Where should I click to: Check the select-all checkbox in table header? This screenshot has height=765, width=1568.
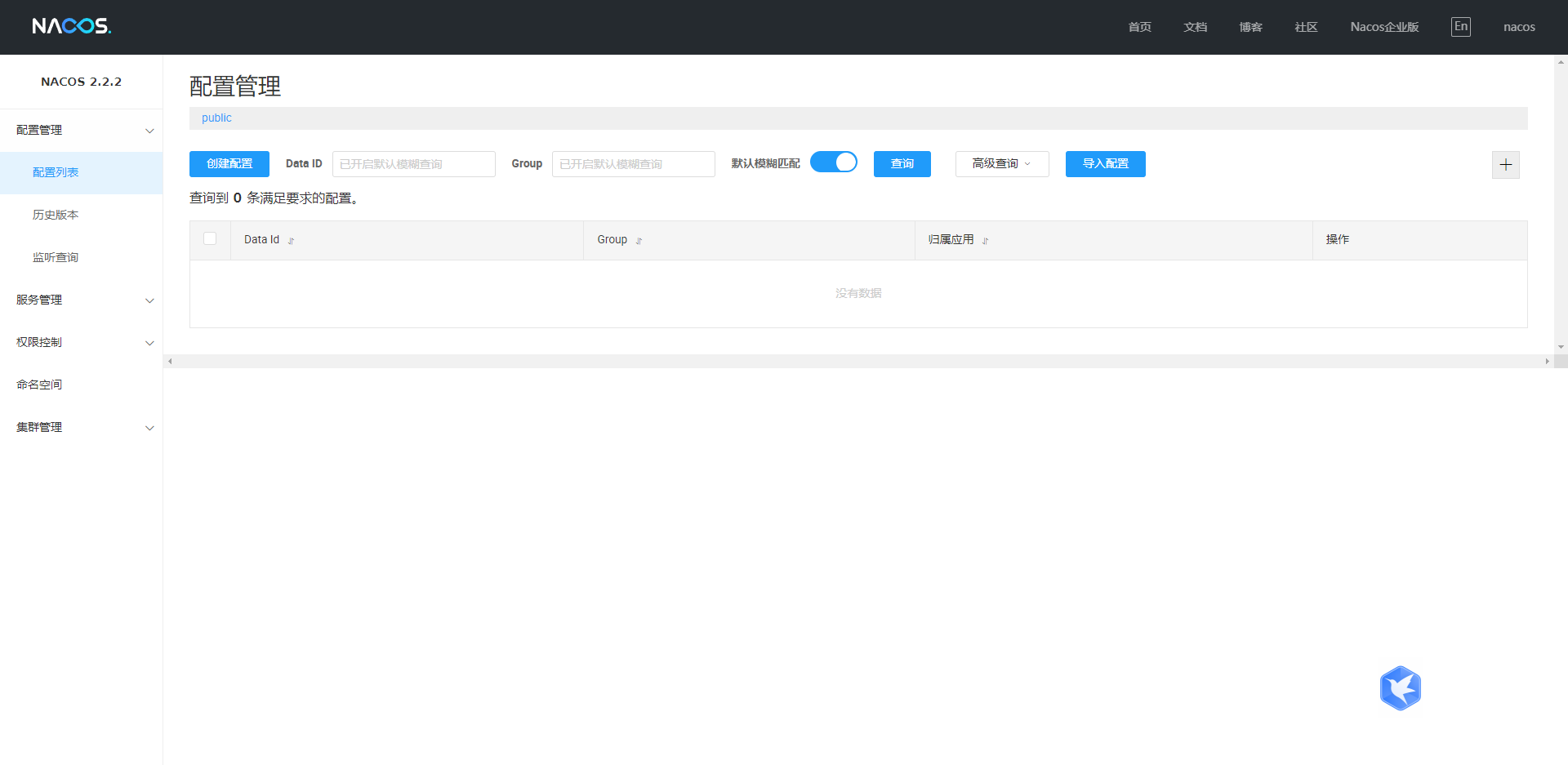click(210, 238)
